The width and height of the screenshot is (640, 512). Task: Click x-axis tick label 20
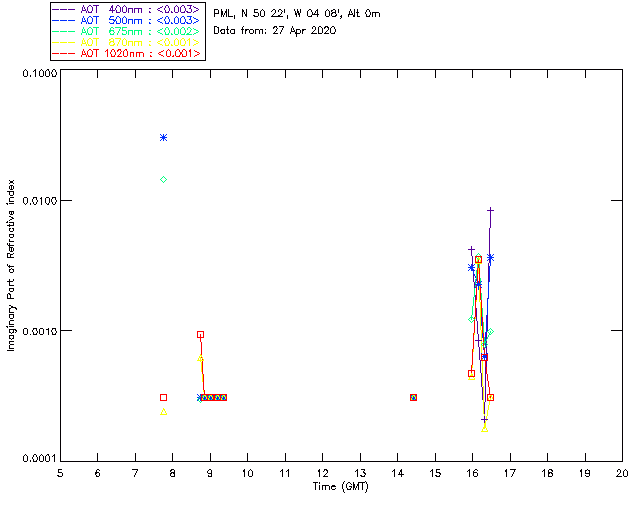622,473
